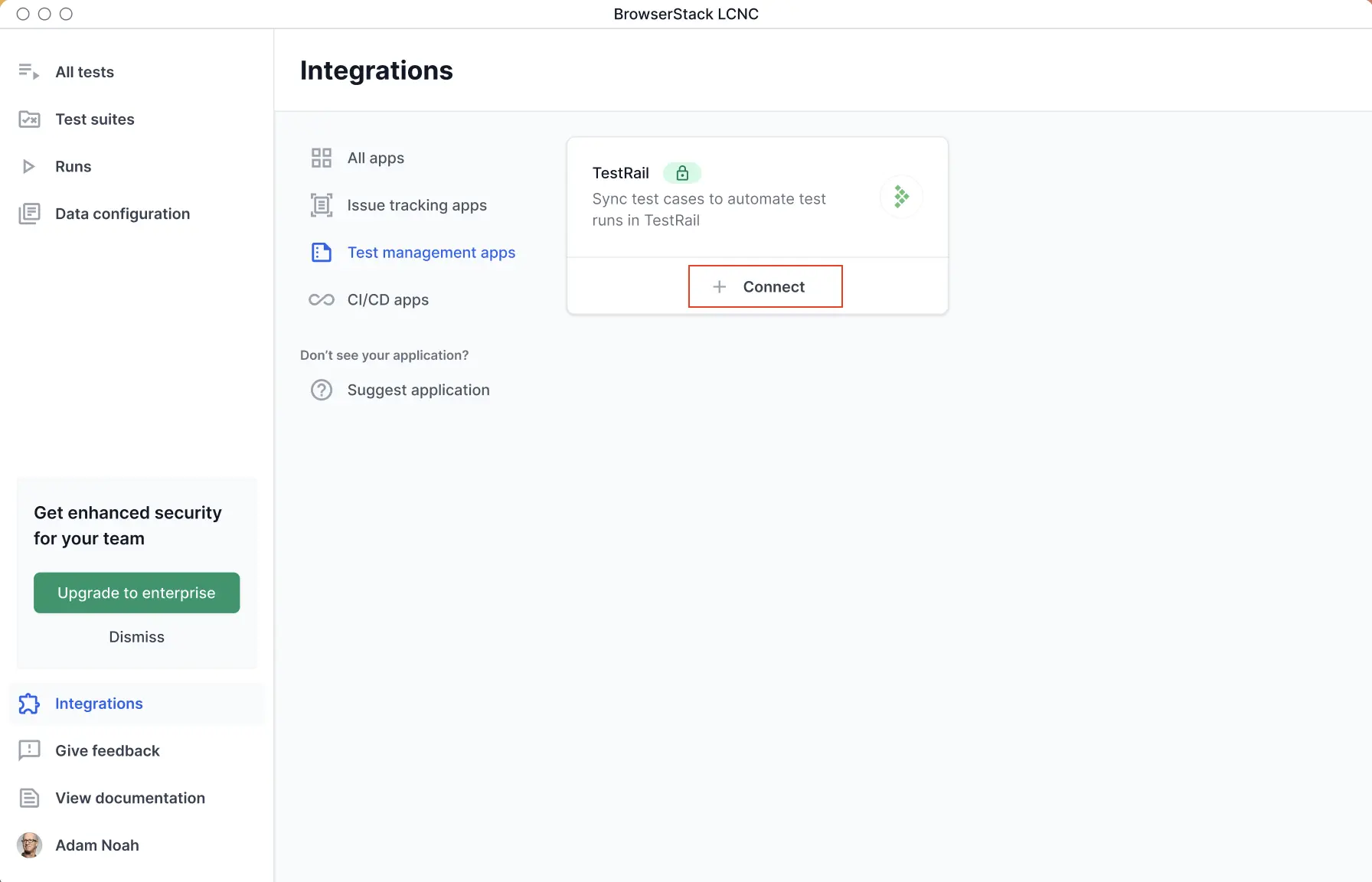Viewport: 1372px width, 882px height.
Task: Click the TestRail green logo icon
Action: pyautogui.click(x=902, y=197)
